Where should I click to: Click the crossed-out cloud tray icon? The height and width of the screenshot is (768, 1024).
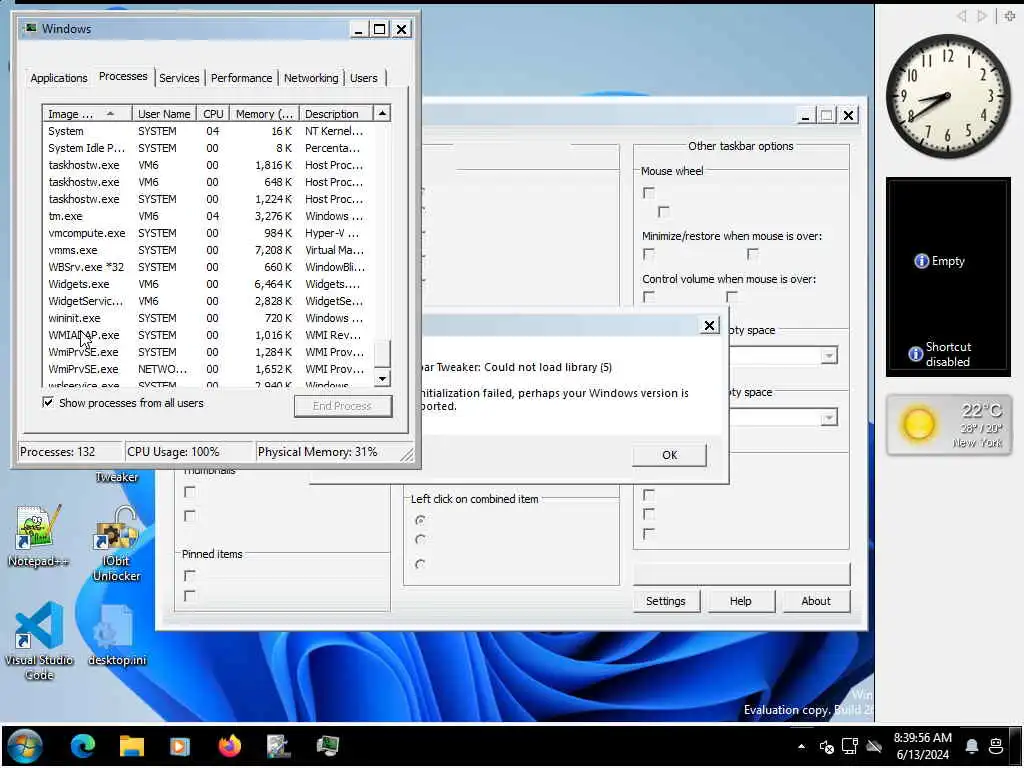(874, 746)
